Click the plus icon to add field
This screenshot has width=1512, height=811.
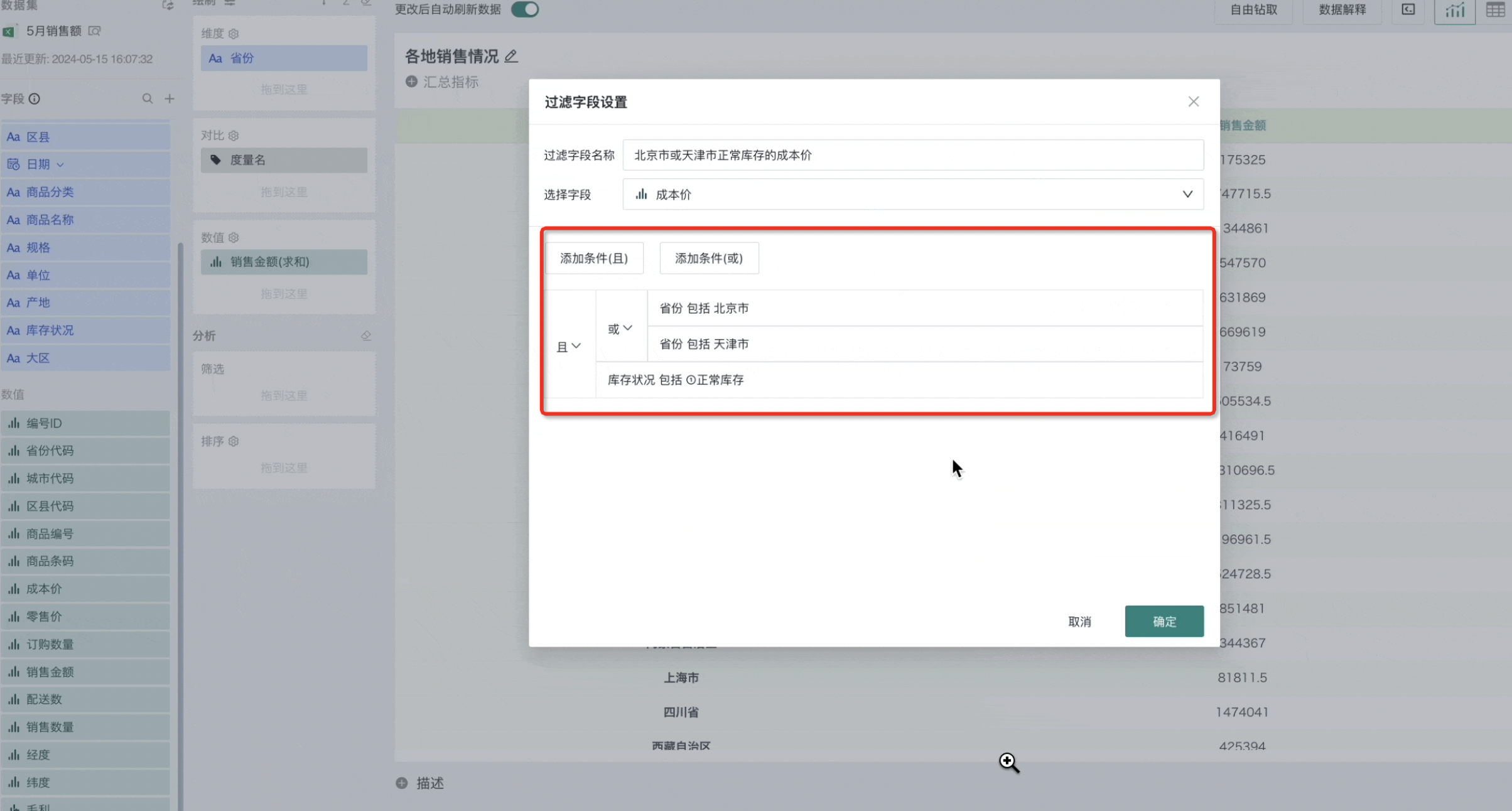[x=170, y=99]
